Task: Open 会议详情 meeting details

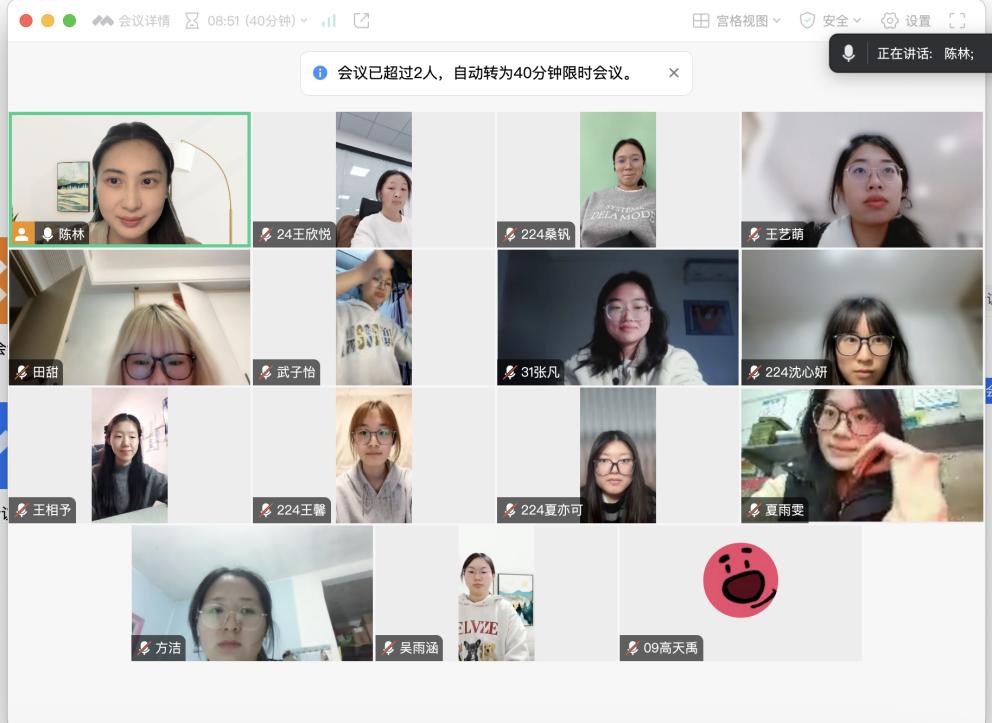Action: point(131,21)
